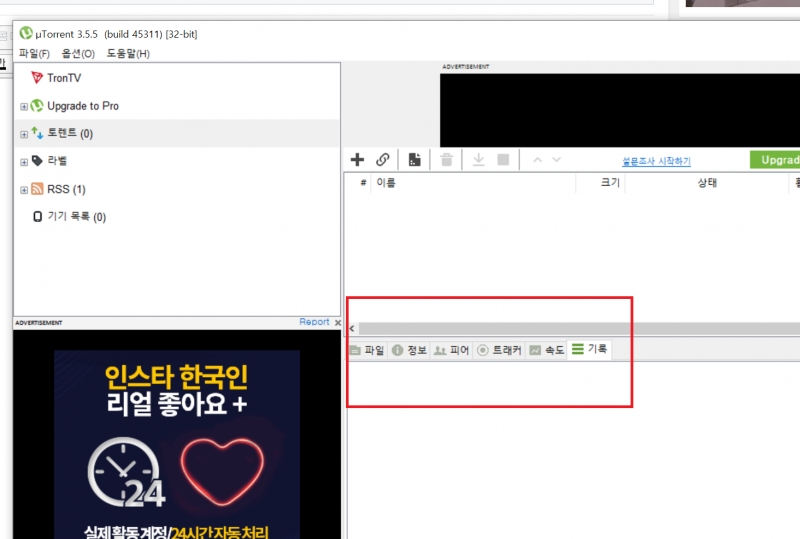Screen dimensions: 800x539
Task: Click the 설문조사 시작하기 link
Action: pos(656,161)
